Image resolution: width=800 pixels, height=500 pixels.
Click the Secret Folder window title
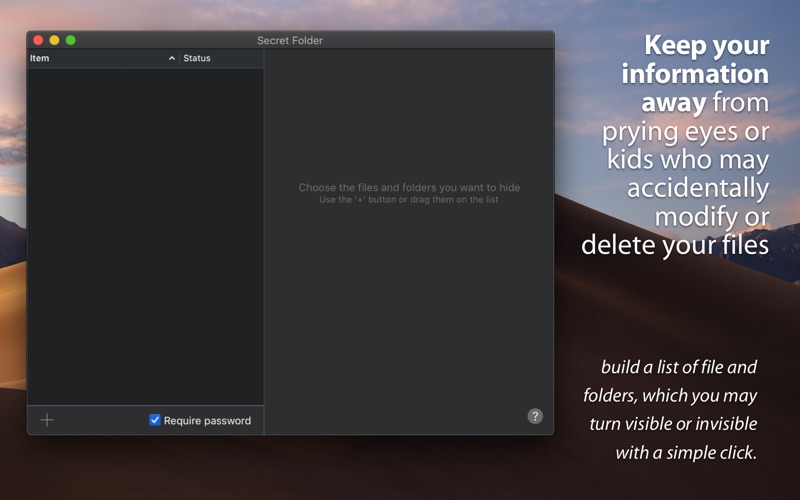click(290, 40)
